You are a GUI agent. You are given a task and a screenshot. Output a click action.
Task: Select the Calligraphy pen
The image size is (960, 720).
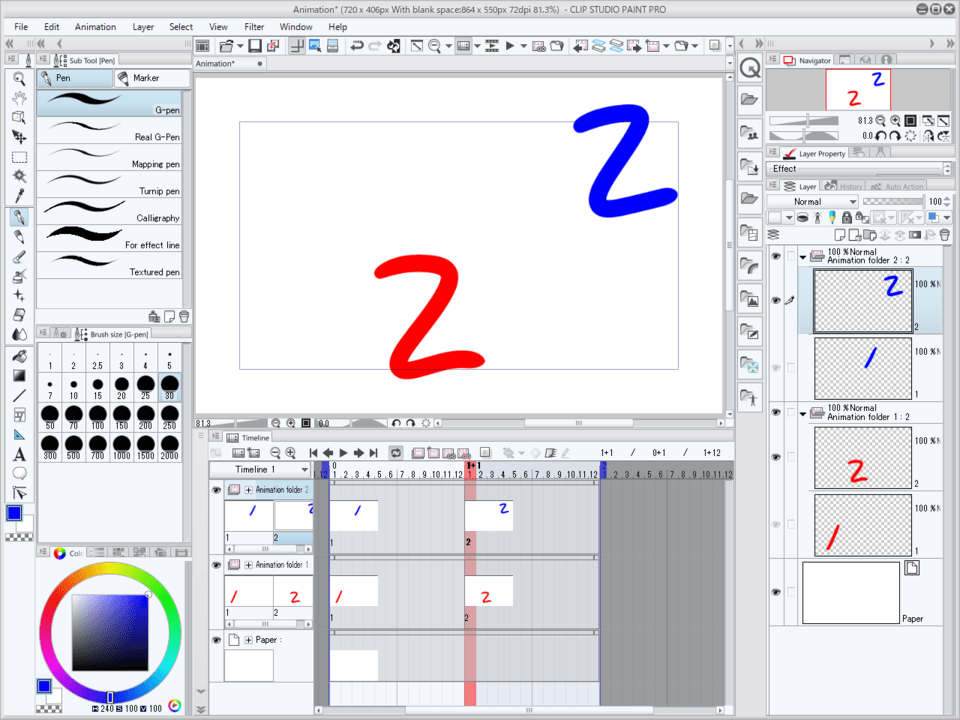pos(110,212)
